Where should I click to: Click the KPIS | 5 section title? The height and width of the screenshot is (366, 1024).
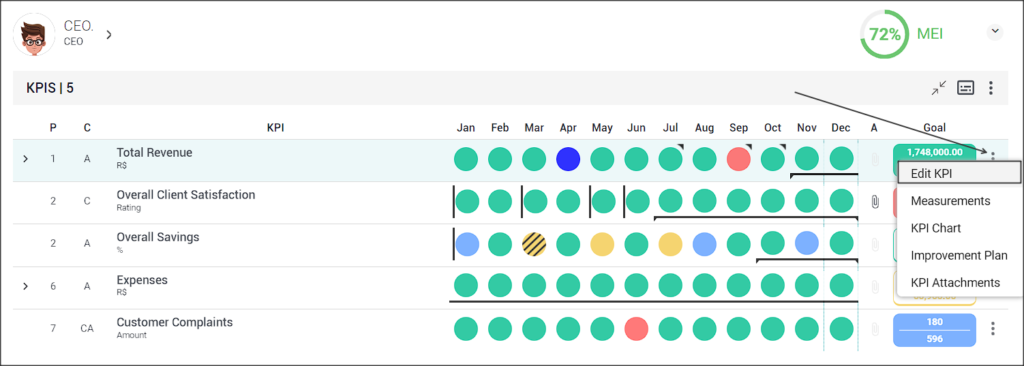click(x=50, y=88)
